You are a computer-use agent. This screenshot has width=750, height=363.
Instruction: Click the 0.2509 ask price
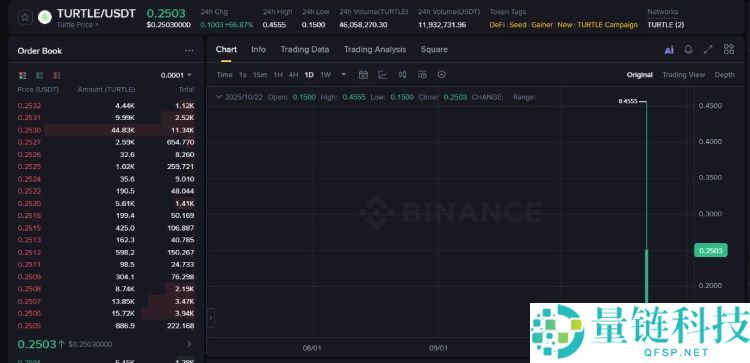point(29,276)
